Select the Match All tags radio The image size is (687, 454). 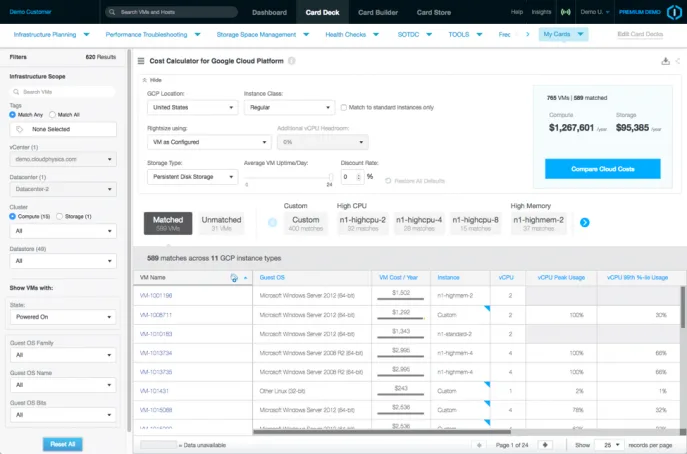pos(53,115)
